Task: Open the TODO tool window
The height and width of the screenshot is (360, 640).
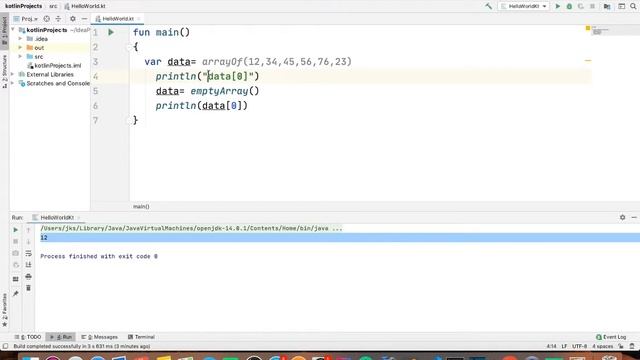Action: [28, 337]
